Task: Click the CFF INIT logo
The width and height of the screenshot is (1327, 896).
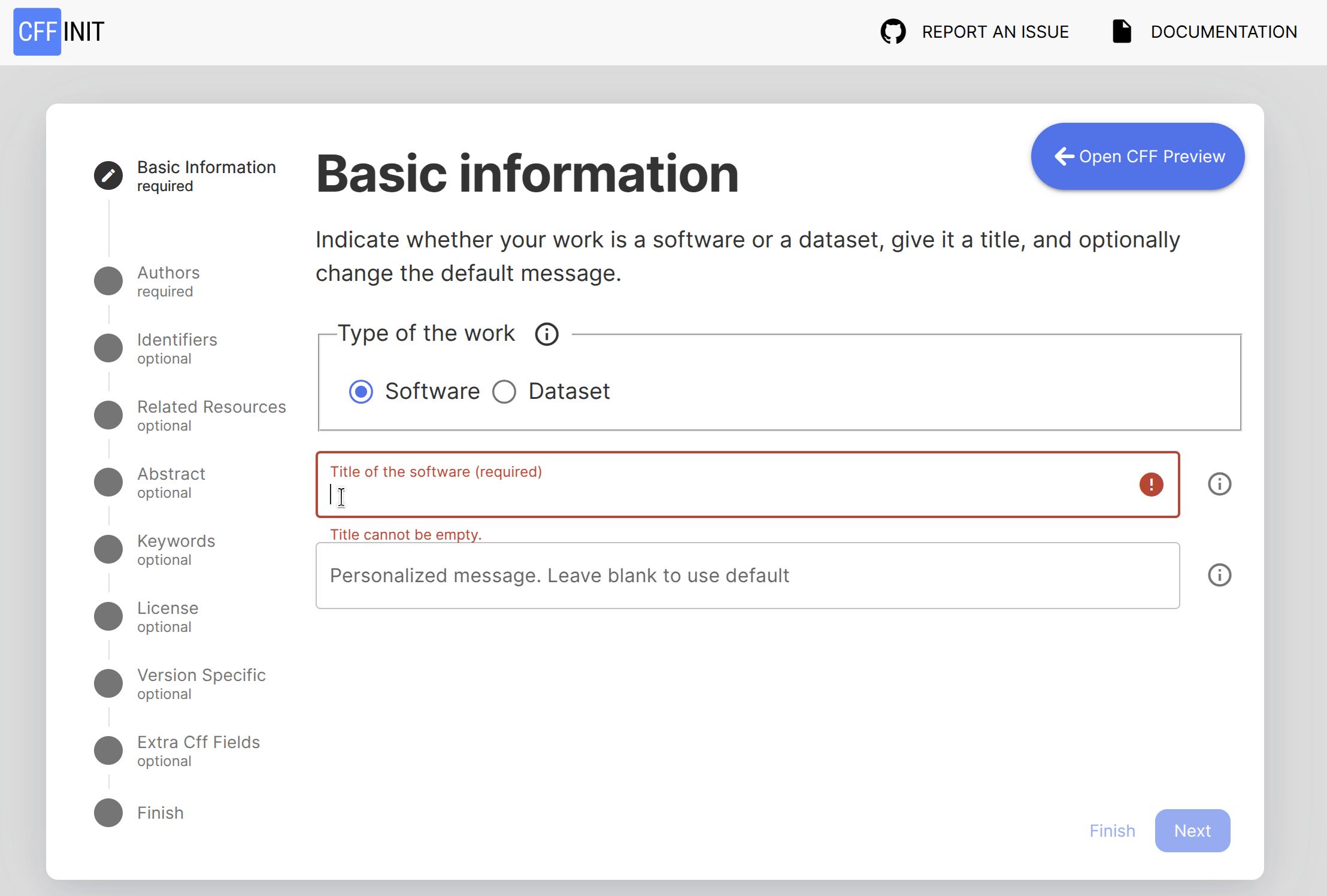Action: 59,32
